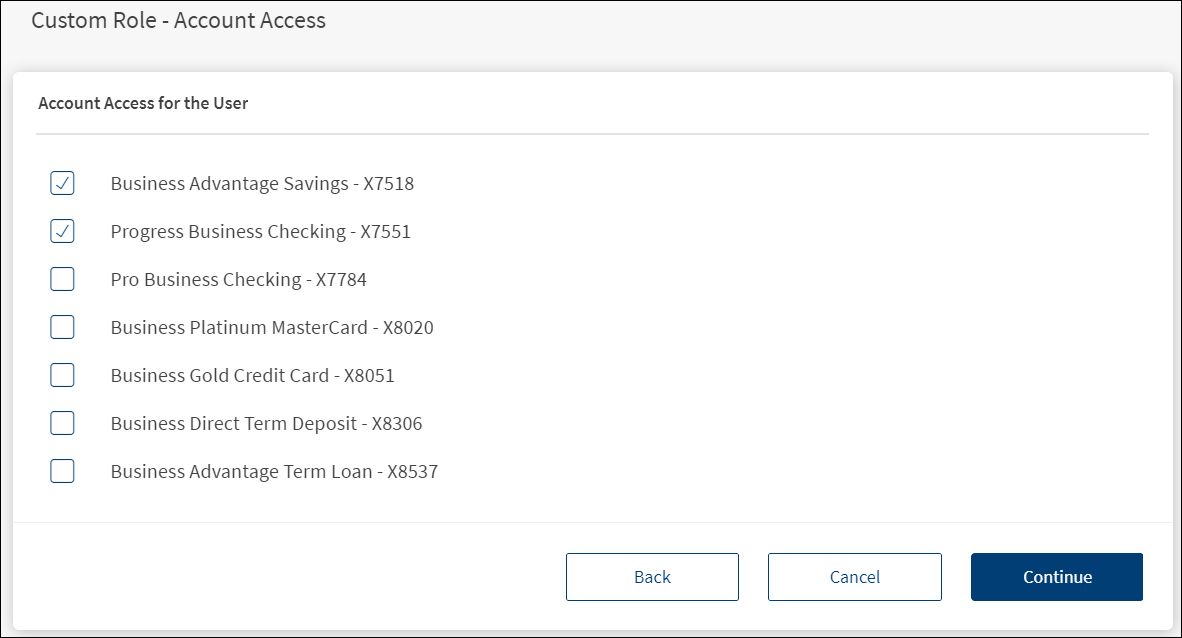Click the 'Progress Business Checking - X7551' label text
The image size is (1182, 638).
coord(260,232)
